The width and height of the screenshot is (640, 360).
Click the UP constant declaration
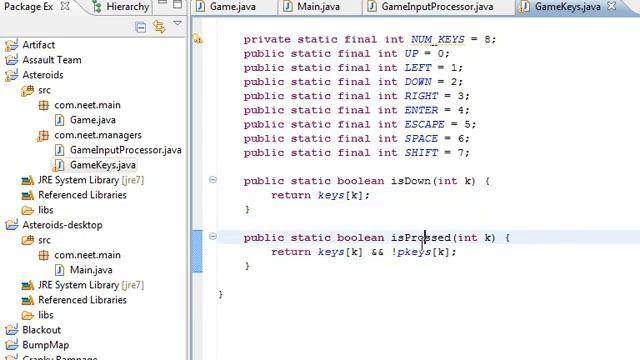point(411,53)
